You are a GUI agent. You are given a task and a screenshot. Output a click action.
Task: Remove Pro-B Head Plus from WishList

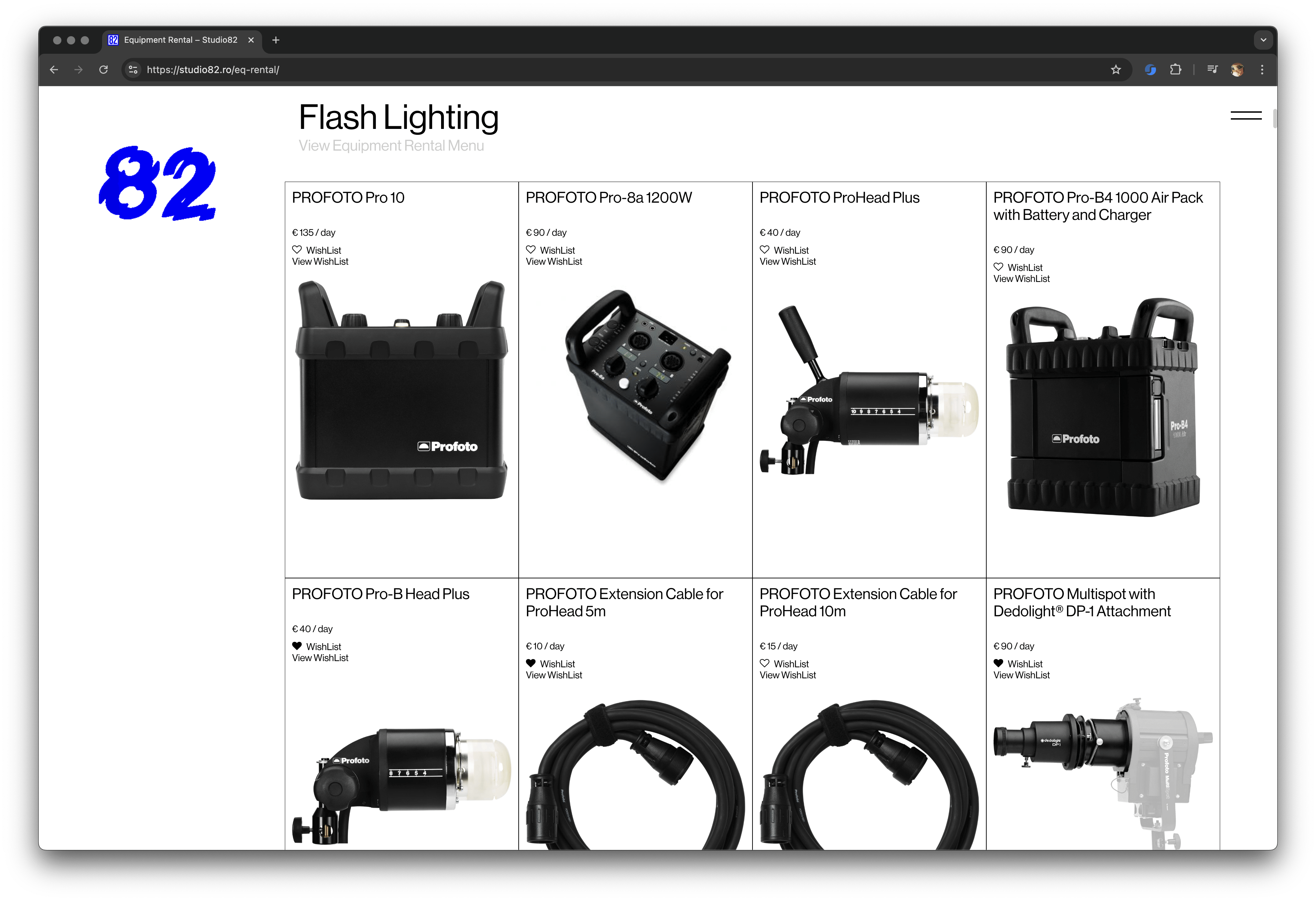pyautogui.click(x=297, y=646)
